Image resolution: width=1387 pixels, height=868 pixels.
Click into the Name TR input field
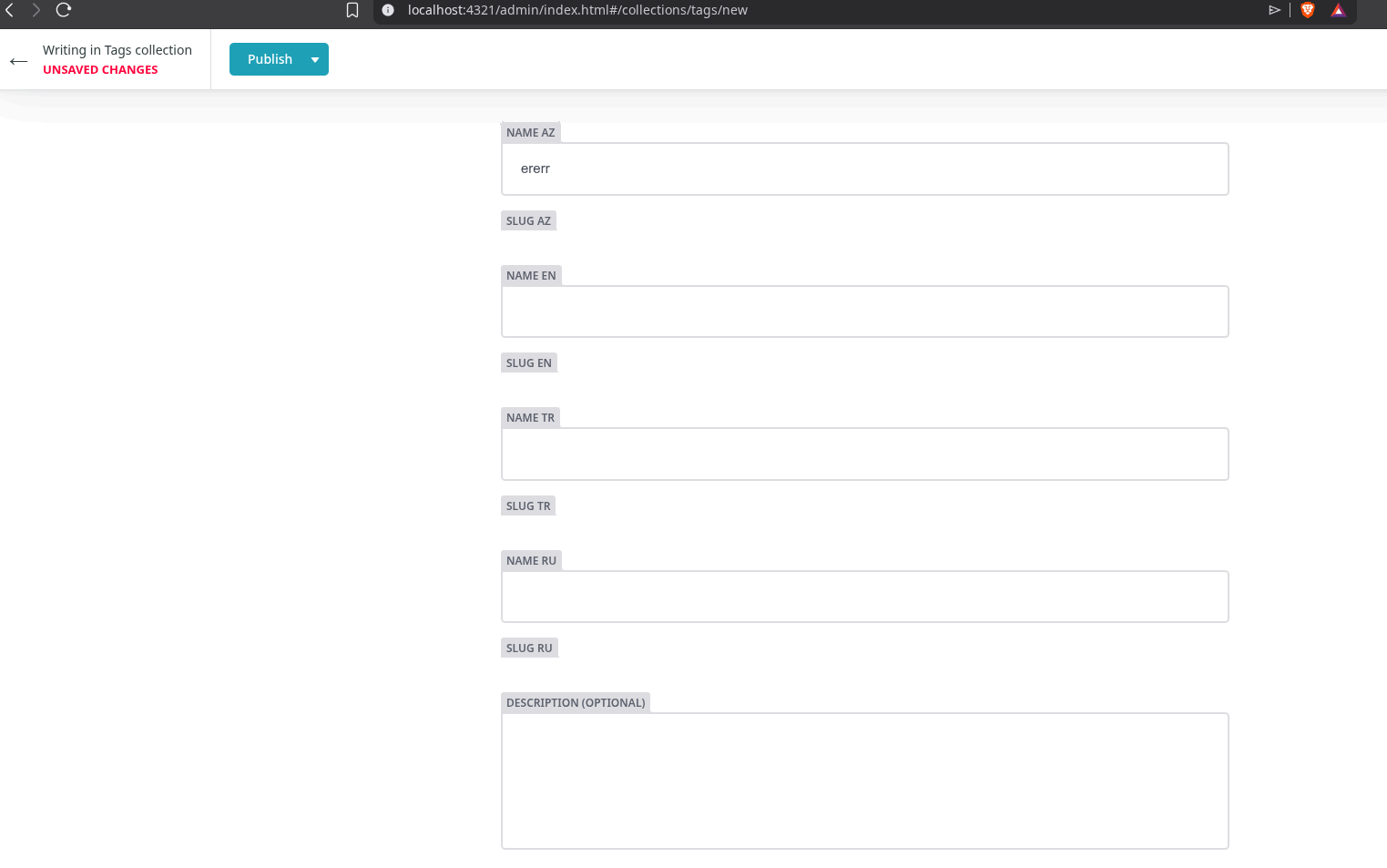(x=864, y=454)
